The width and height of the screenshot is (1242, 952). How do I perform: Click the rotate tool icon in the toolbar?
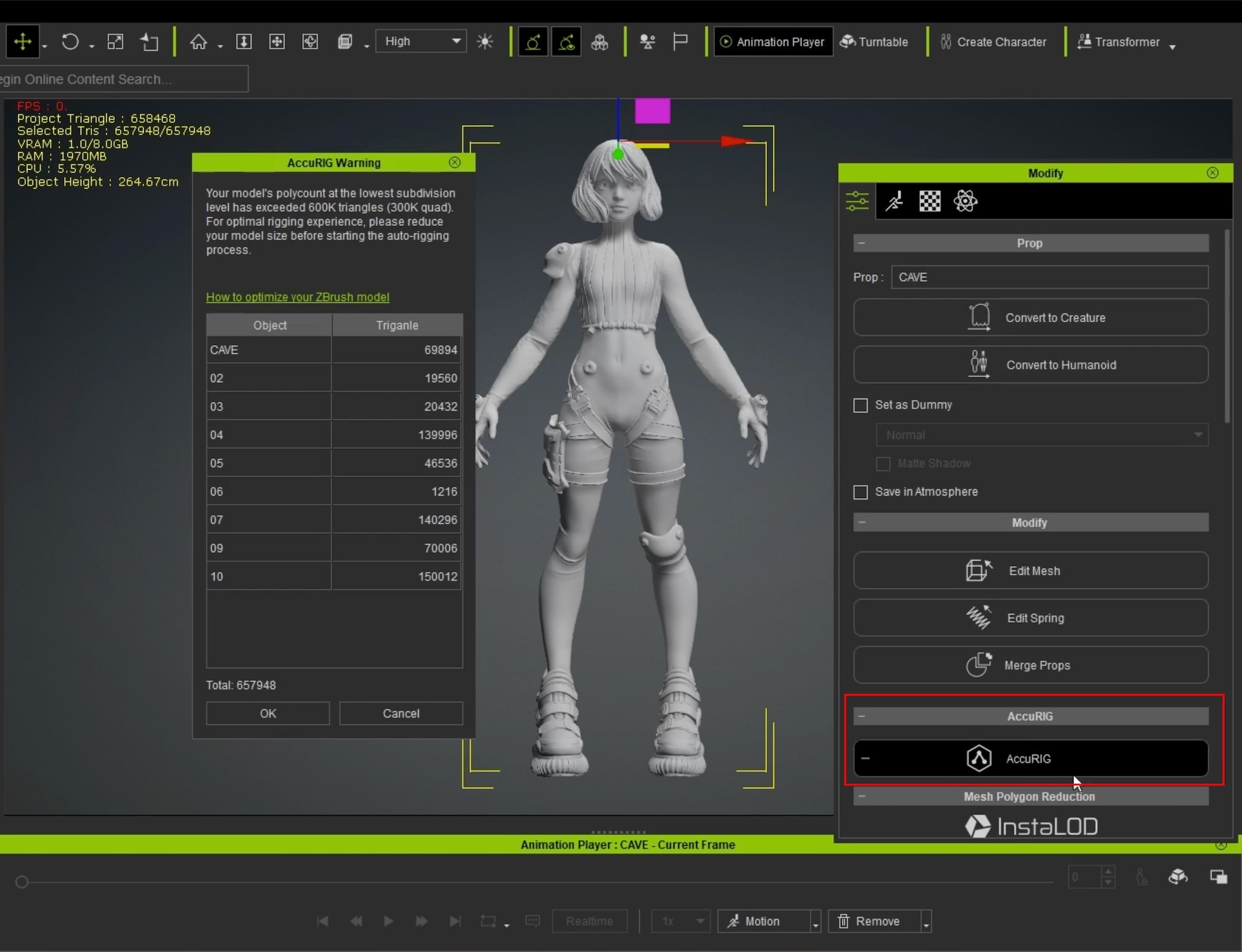pos(70,42)
